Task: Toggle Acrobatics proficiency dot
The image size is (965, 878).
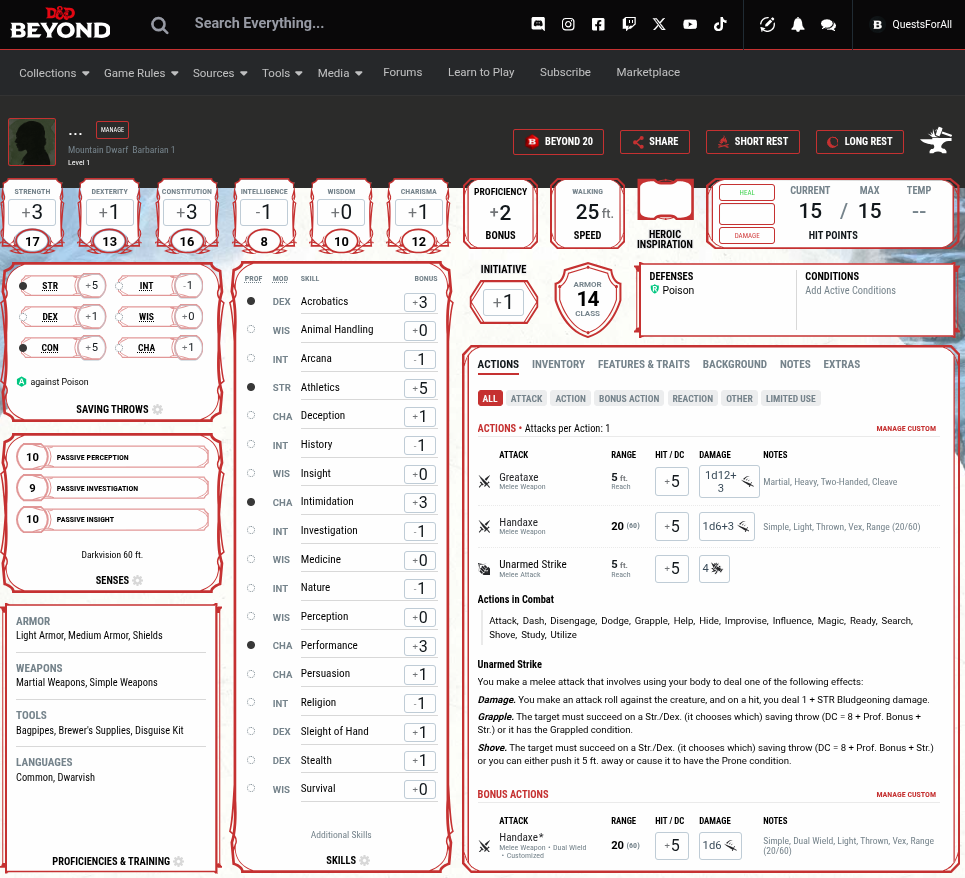Action: [x=251, y=301]
